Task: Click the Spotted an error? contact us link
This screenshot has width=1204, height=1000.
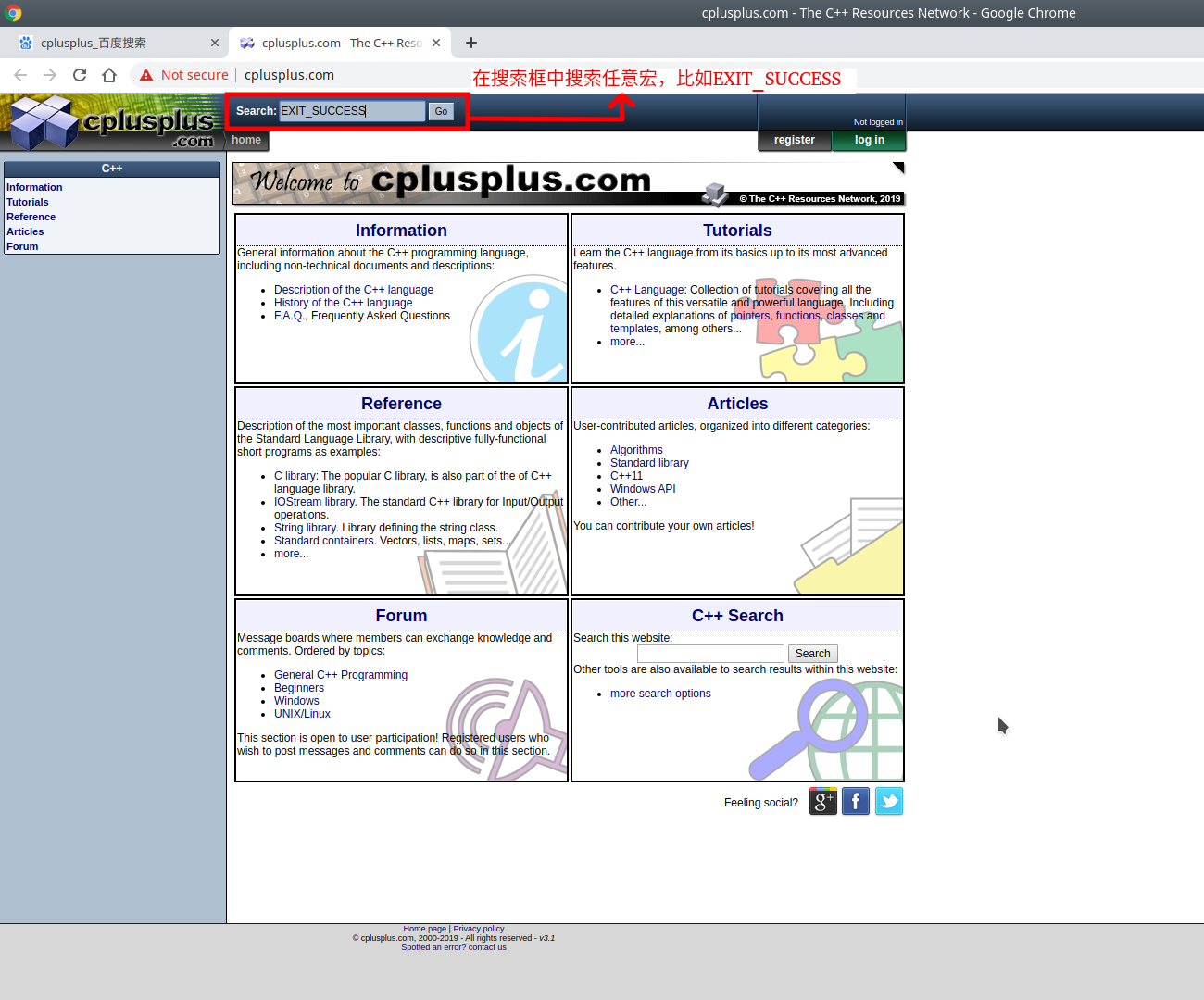Action: point(454,947)
